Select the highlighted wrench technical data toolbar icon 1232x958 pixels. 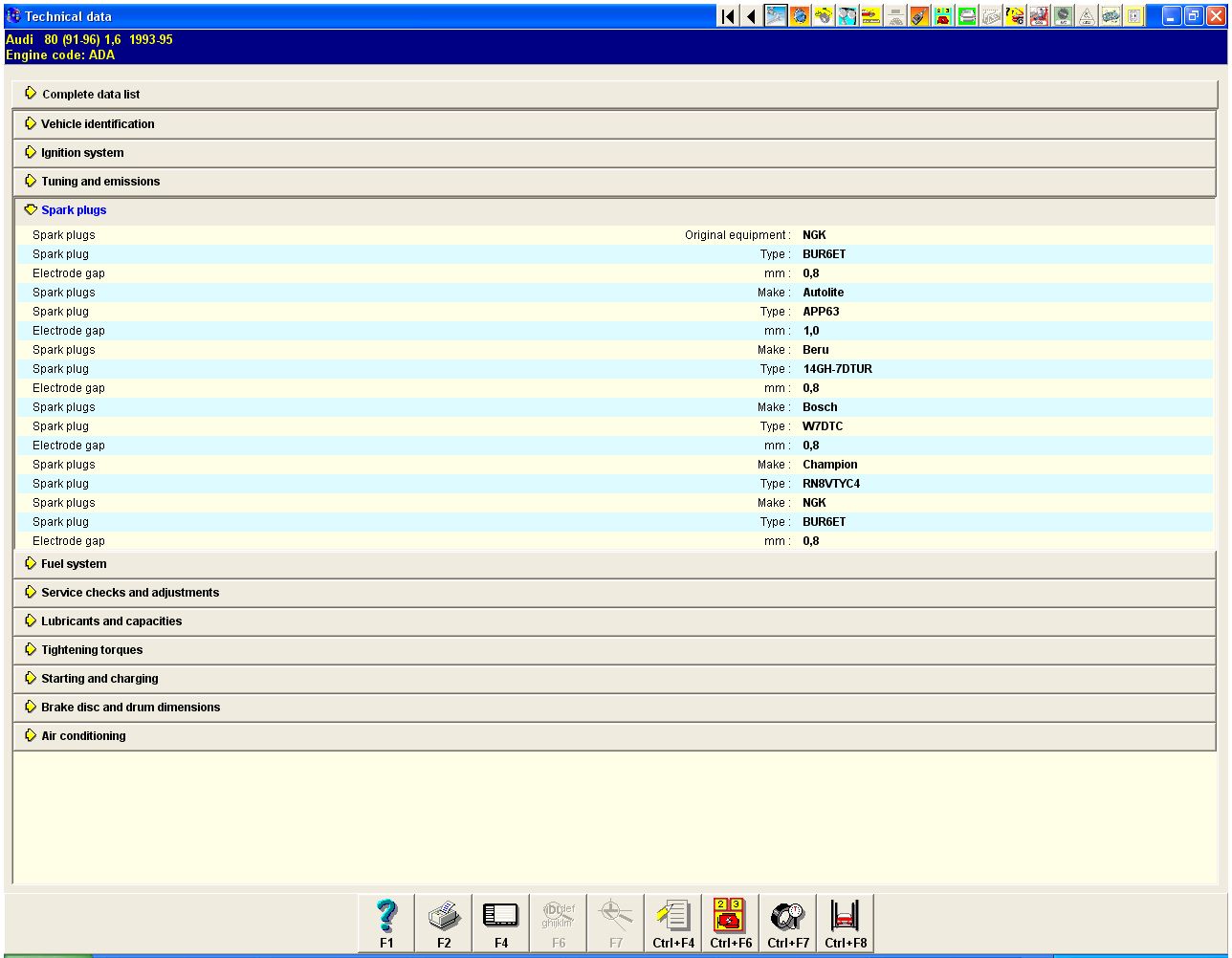point(776,16)
